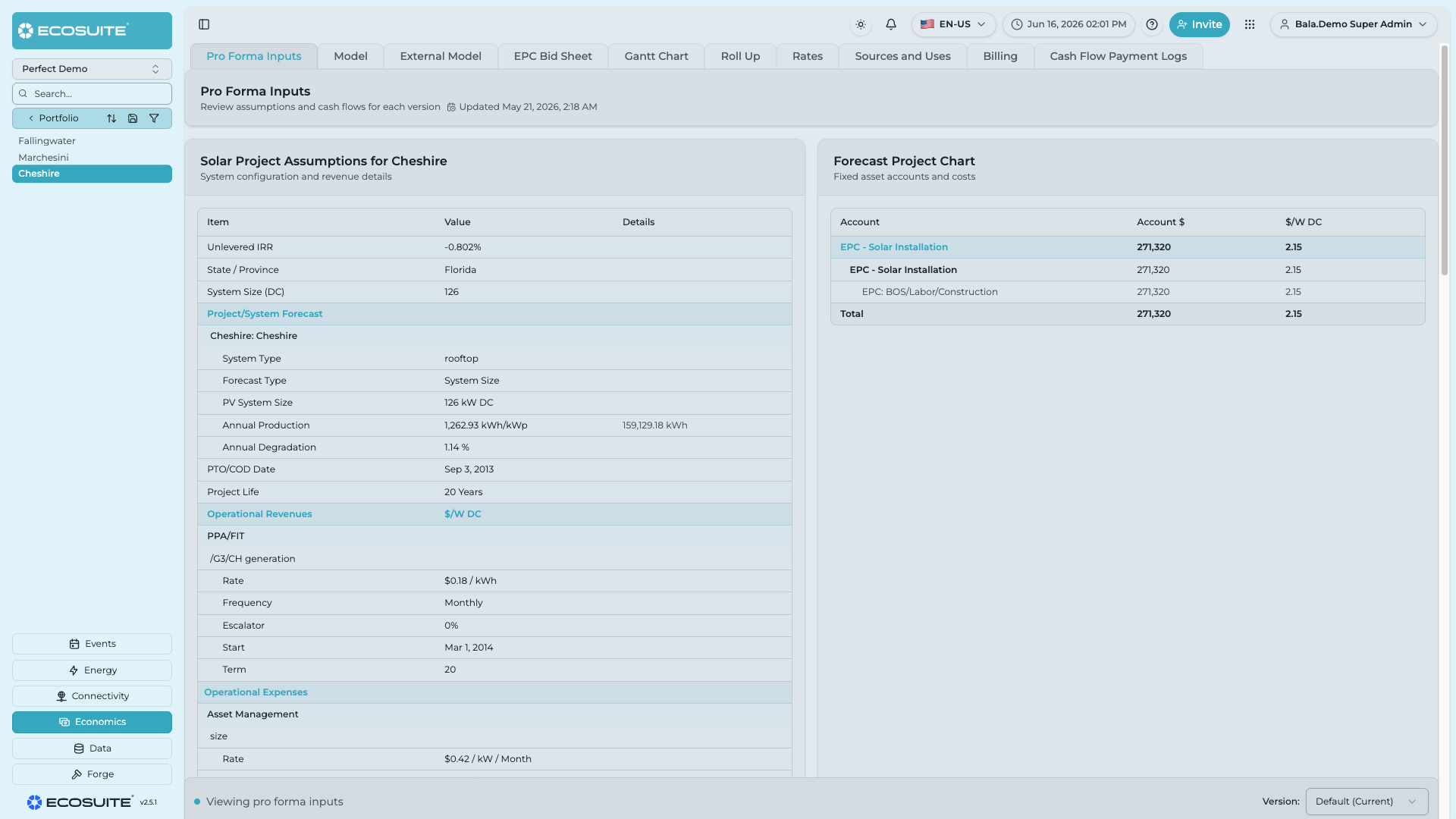Open the Energy section
The width and height of the screenshot is (1456, 819).
92,670
